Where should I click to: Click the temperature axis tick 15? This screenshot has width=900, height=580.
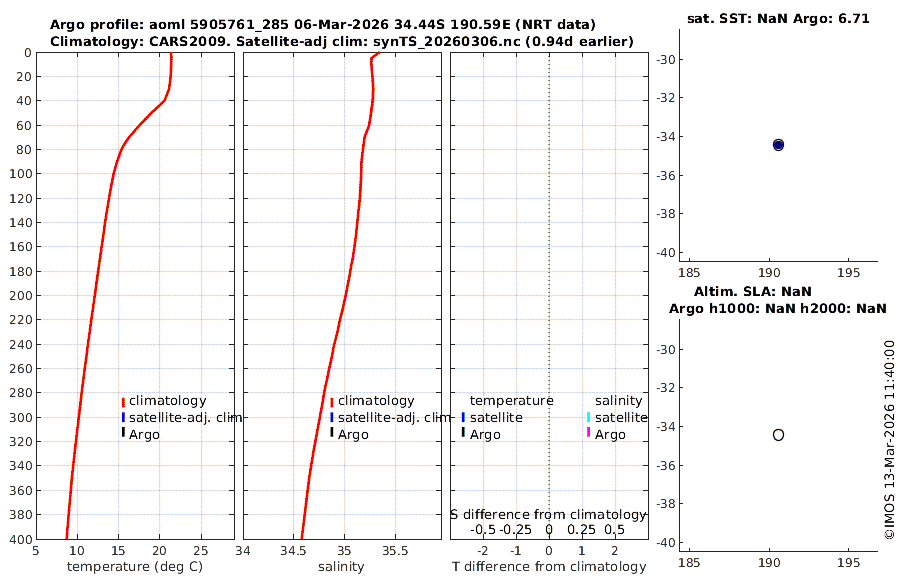118,551
